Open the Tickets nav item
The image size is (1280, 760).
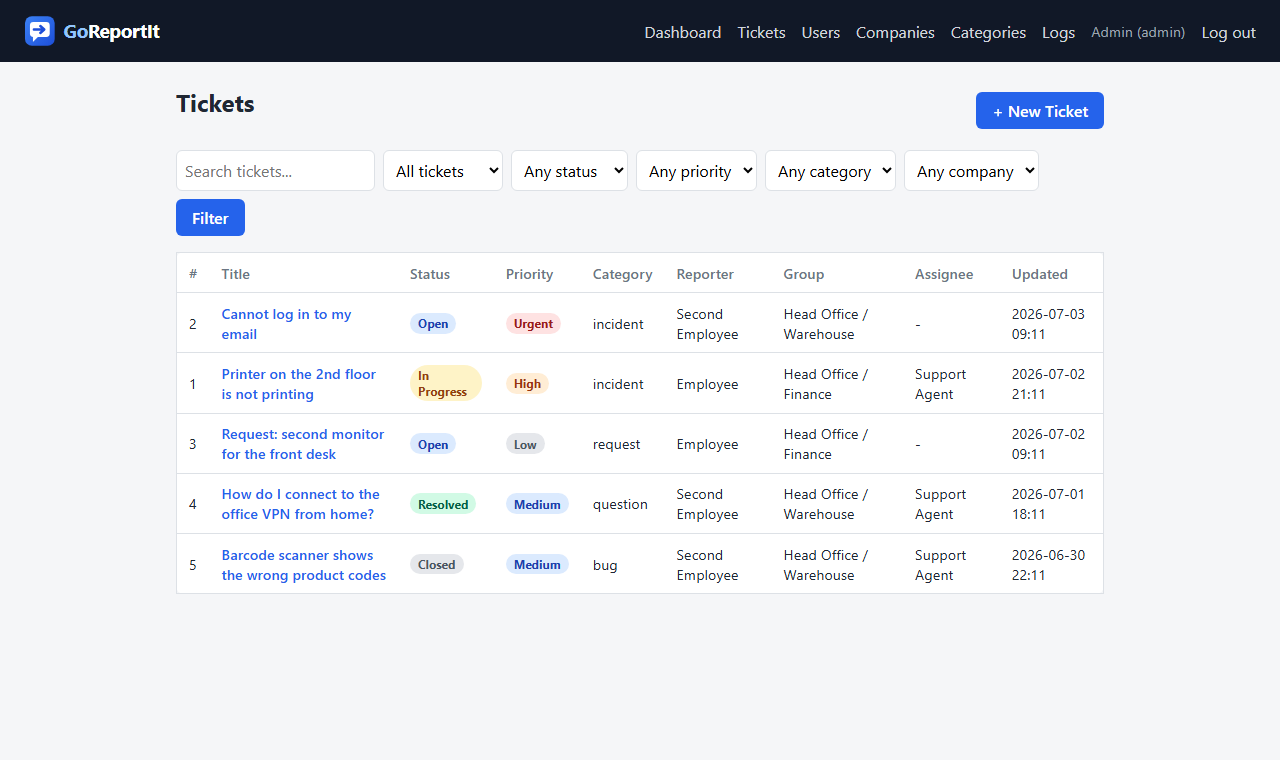(761, 32)
